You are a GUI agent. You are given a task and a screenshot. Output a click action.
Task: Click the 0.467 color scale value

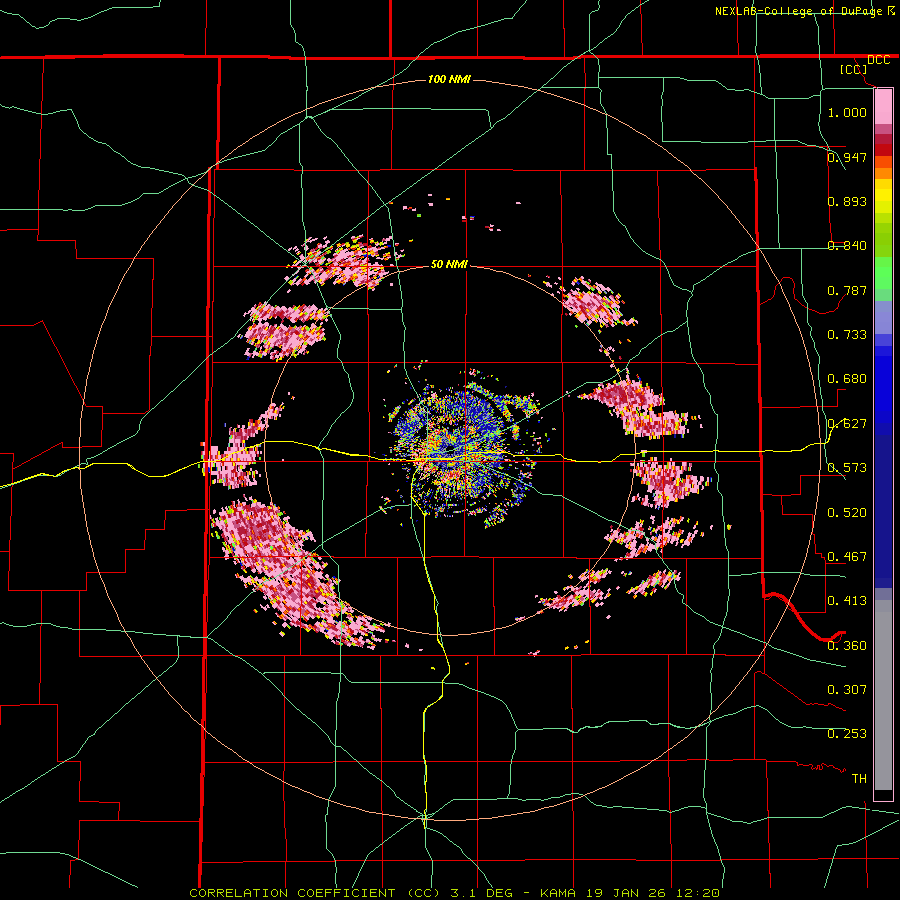(847, 556)
